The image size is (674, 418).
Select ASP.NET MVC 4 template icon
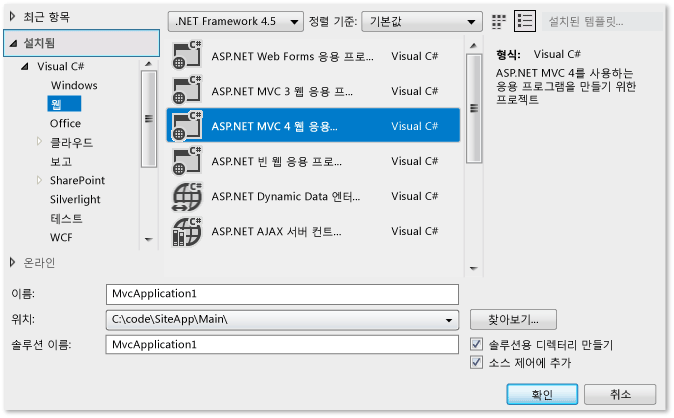coord(187,126)
